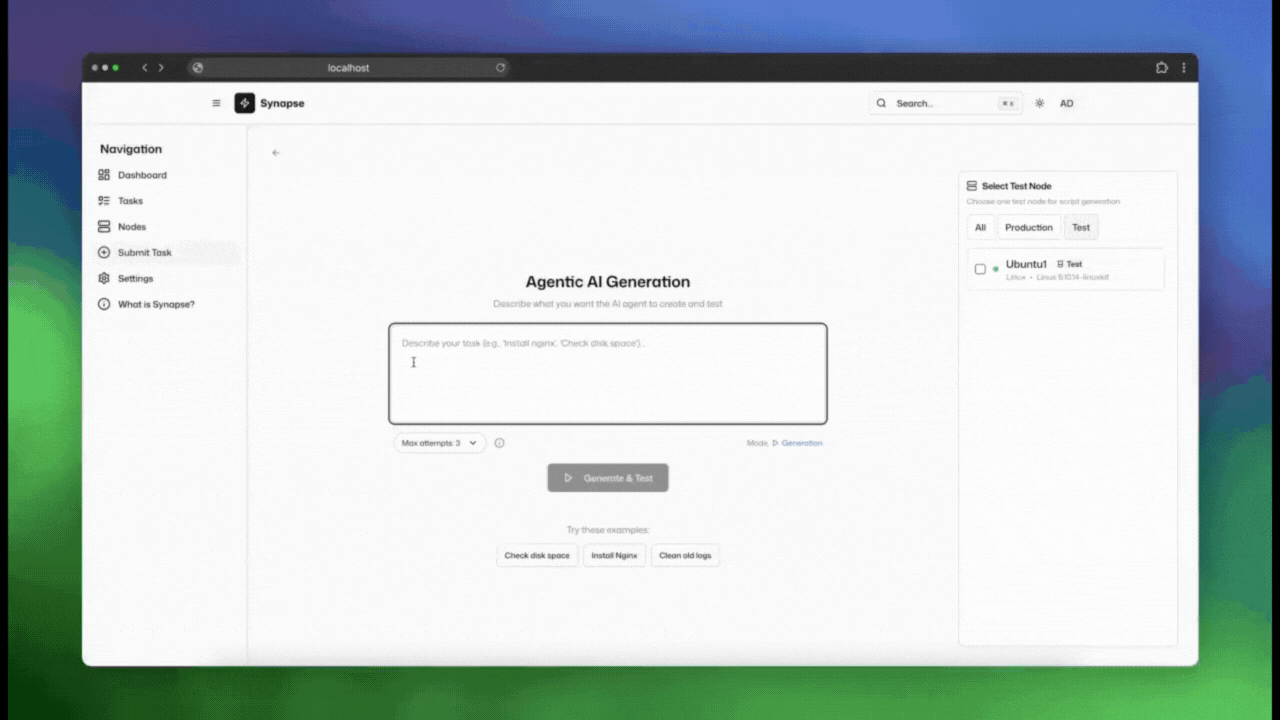This screenshot has width=1280, height=720.
Task: Open Dashboard in the navigation
Action: coord(142,175)
